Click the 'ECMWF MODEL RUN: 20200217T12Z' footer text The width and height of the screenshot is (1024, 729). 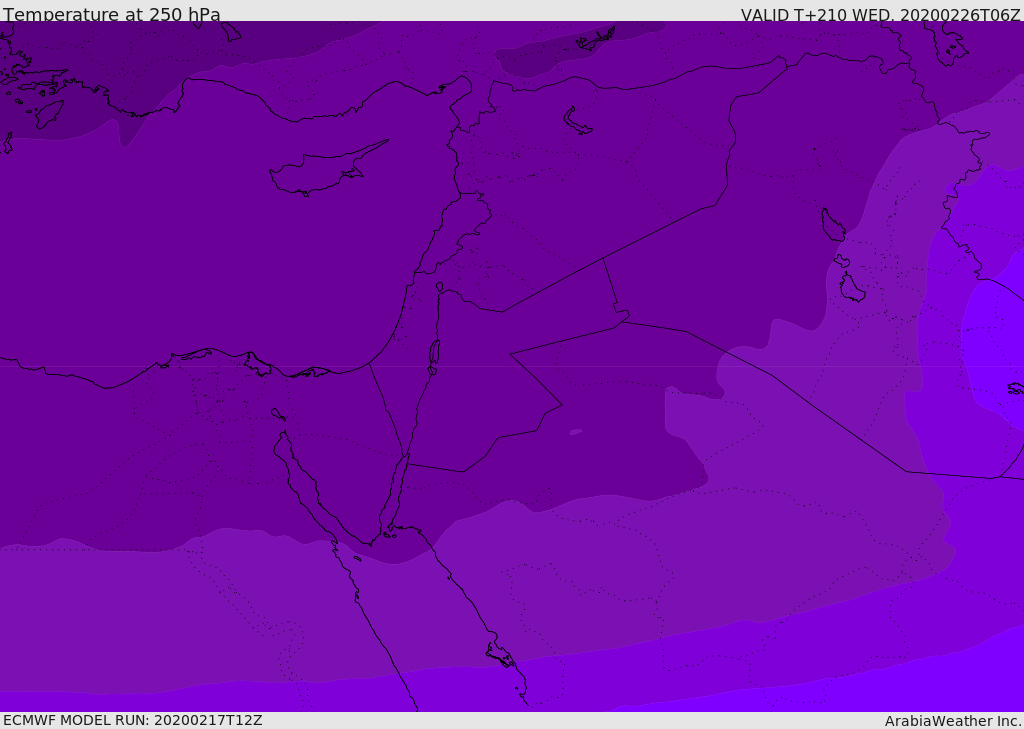pos(133,720)
